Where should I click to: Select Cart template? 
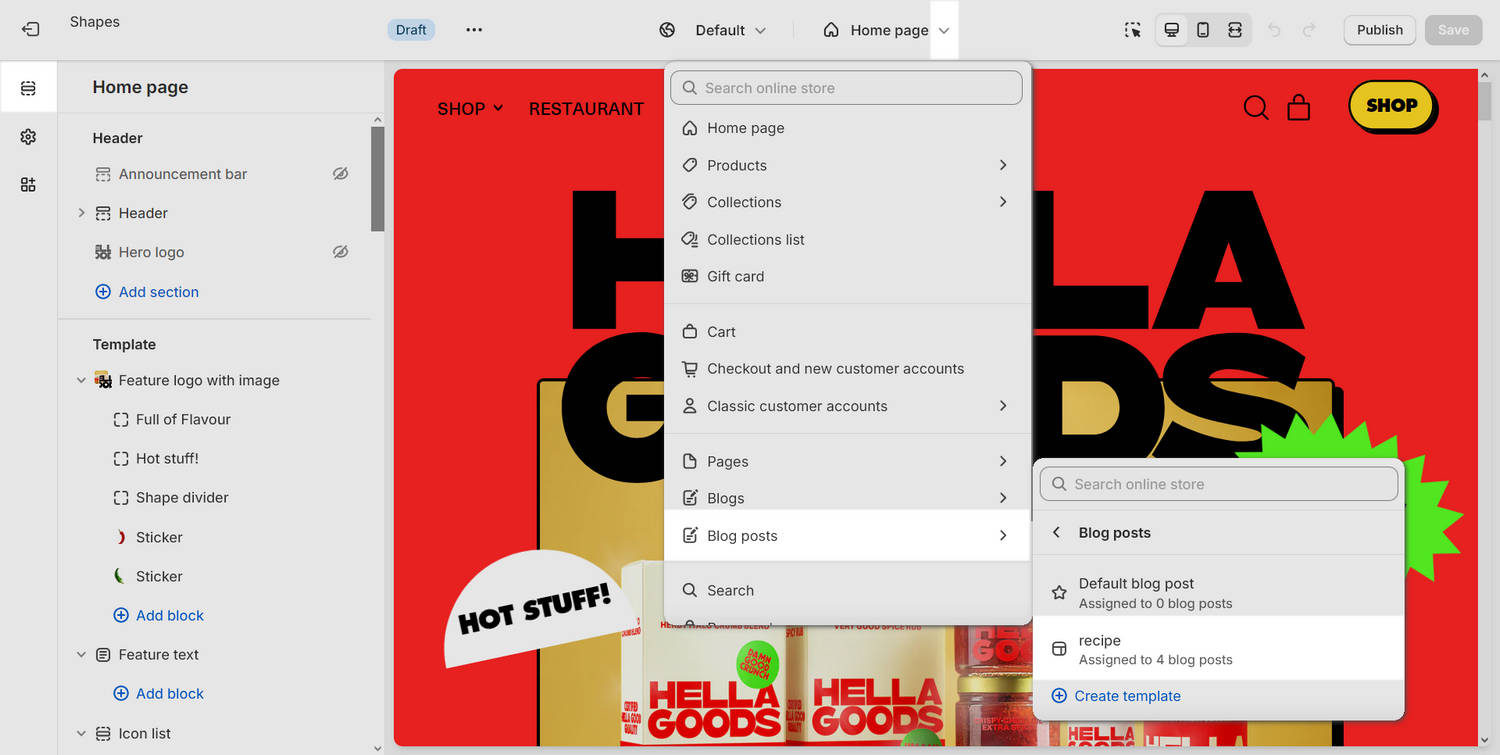847,332
